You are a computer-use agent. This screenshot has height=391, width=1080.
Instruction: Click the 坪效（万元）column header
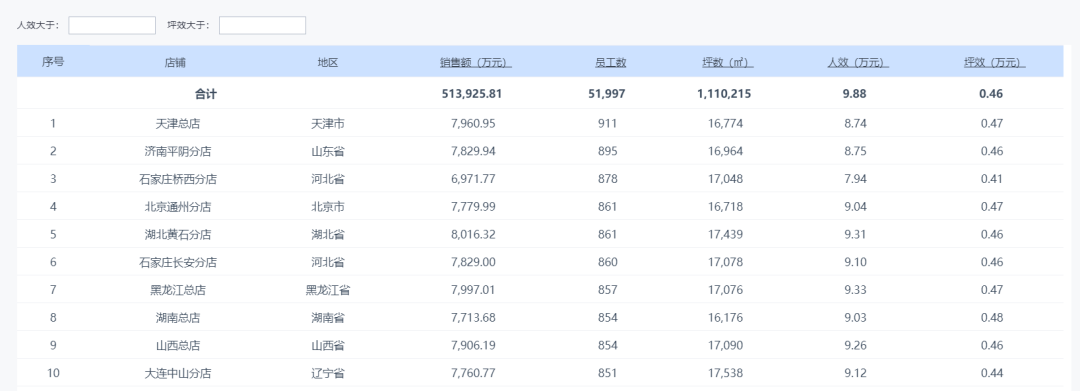coord(994,62)
